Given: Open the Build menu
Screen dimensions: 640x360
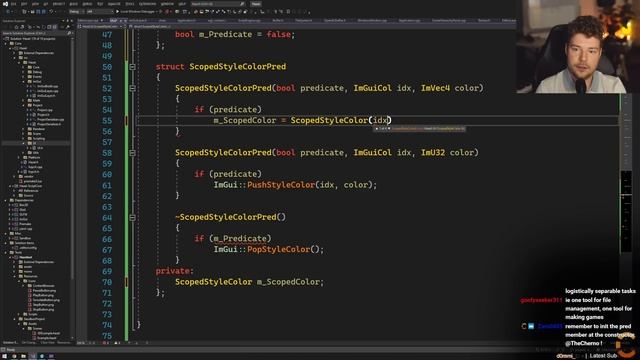Looking at the screenshot, I should 73,4.
